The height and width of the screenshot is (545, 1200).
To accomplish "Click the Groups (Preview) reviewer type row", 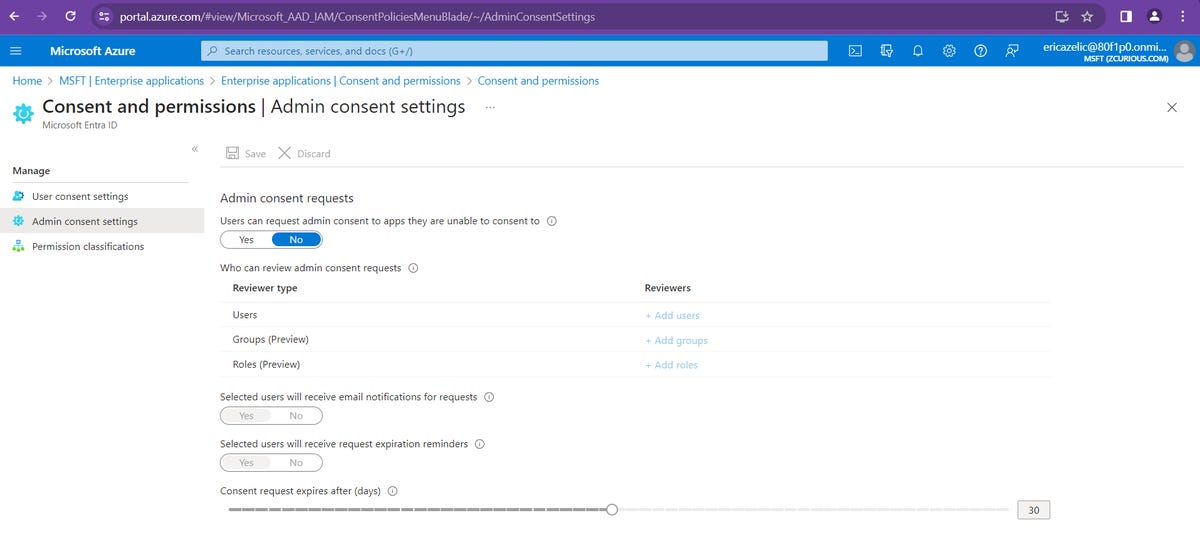I will click(635, 340).
